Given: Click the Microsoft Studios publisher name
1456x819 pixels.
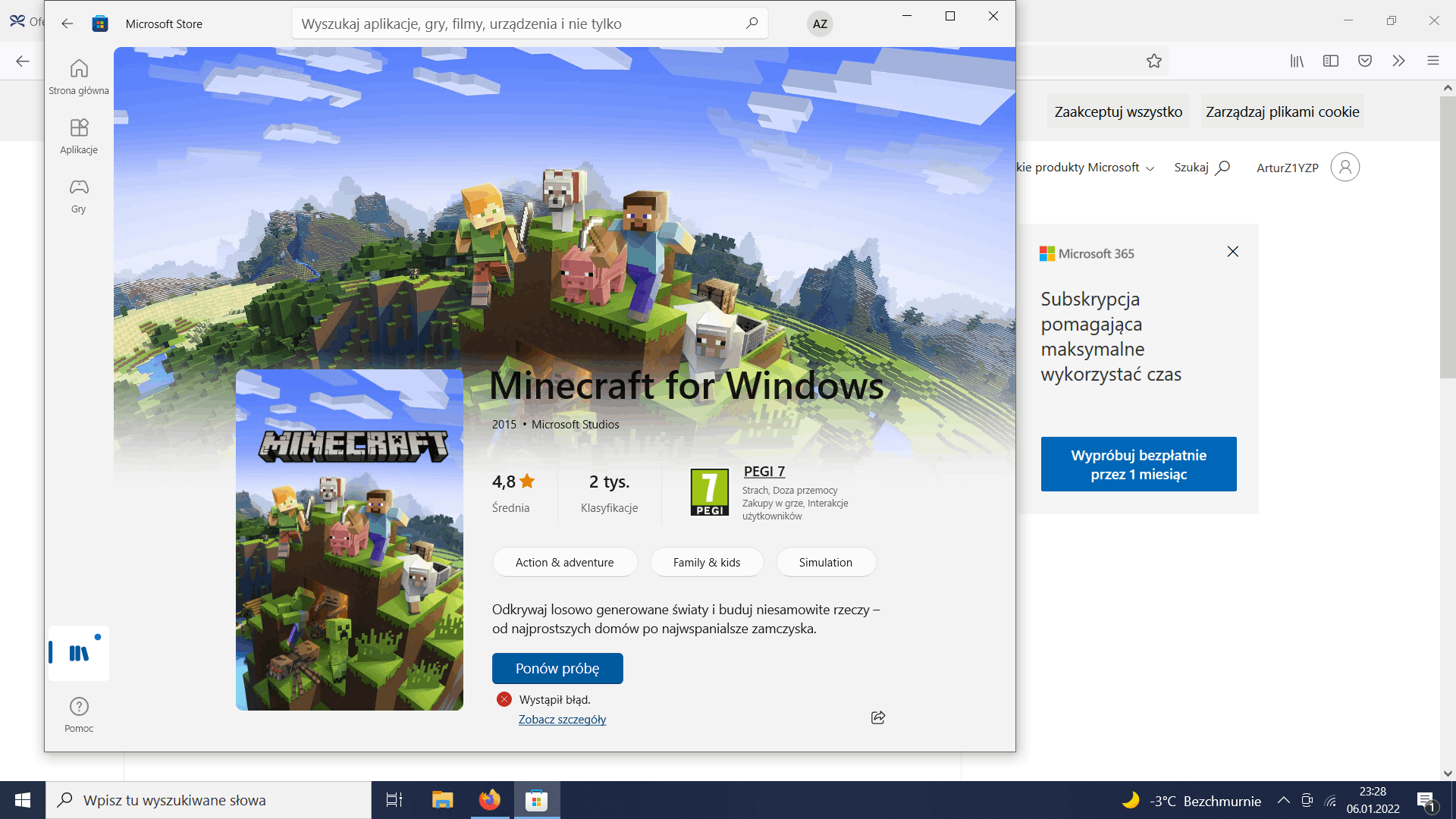Looking at the screenshot, I should (575, 425).
